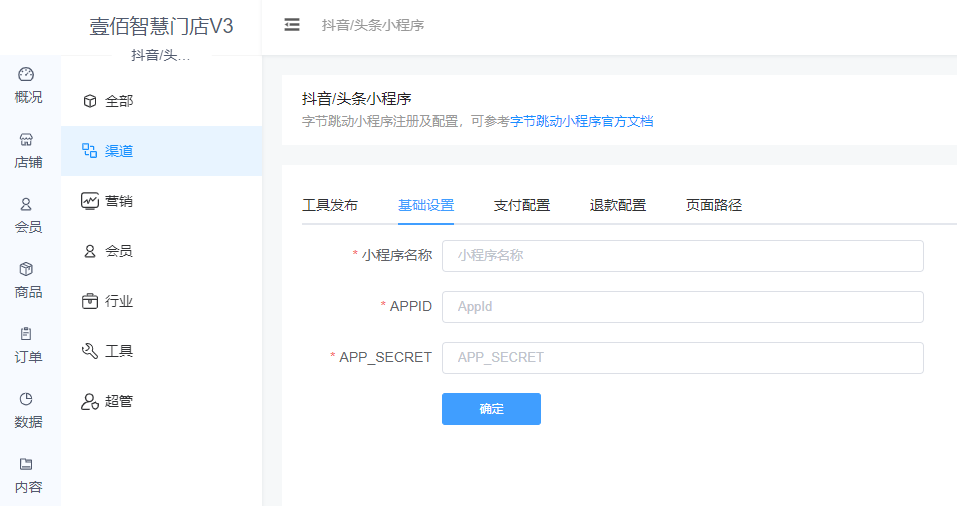Collapse sidebar with the hamburger icon
Screen dimensions: 957x506
(292, 24)
